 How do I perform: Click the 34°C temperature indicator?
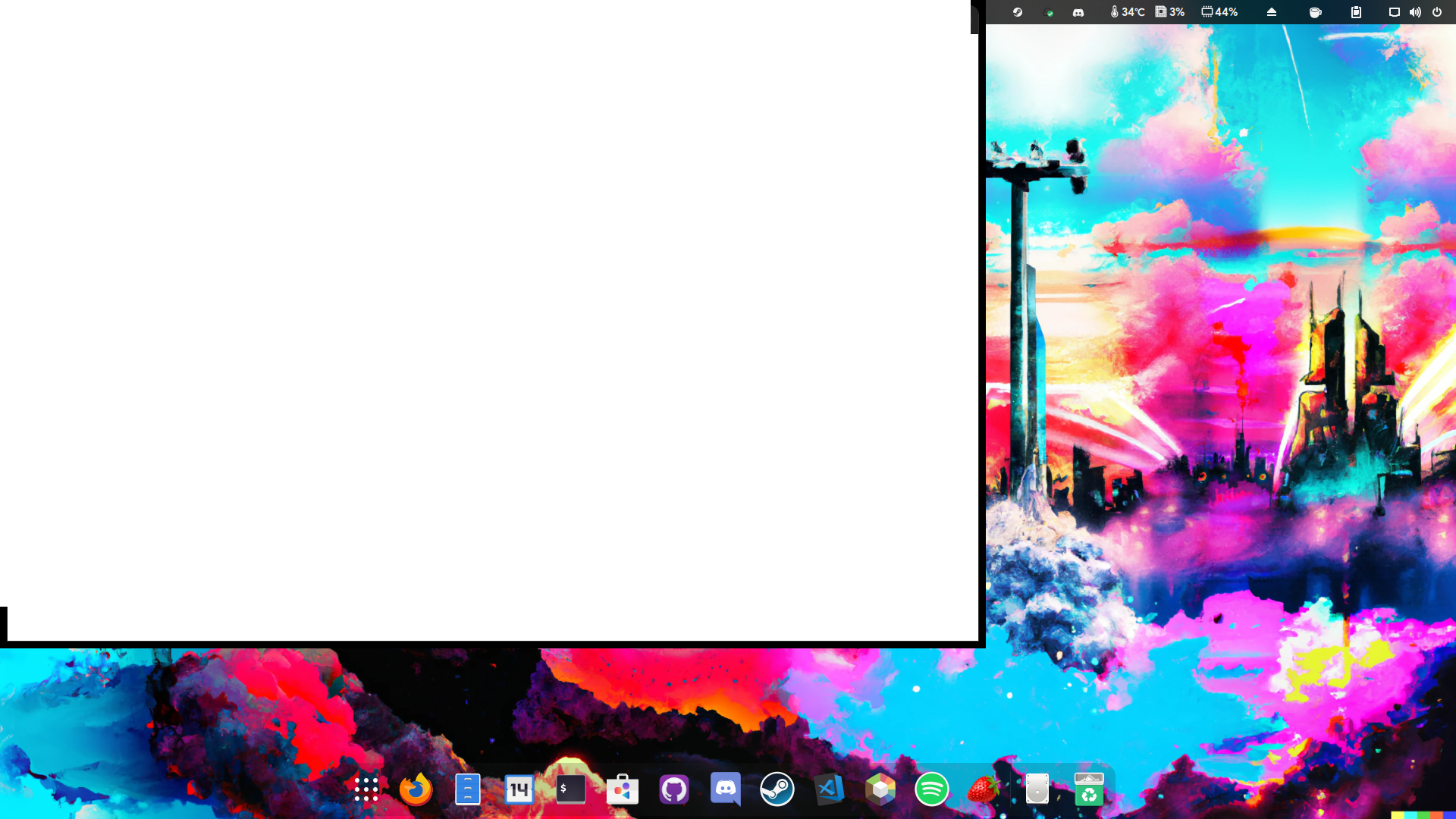(x=1128, y=12)
